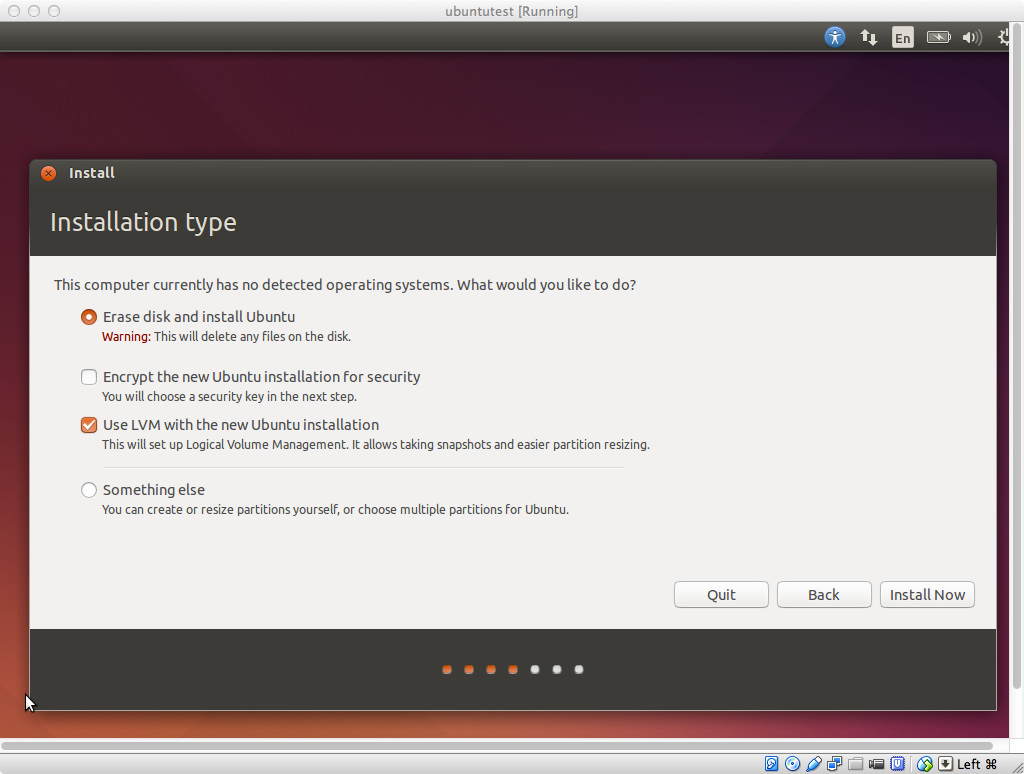1024x774 pixels.
Task: Open the accessibility menu in the top panel
Action: (x=835, y=37)
